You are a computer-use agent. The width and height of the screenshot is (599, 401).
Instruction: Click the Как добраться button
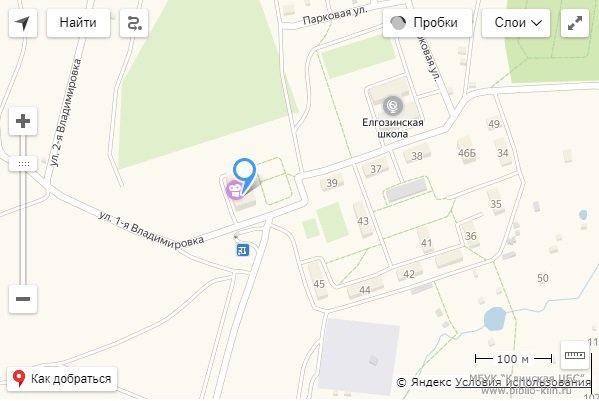62,379
